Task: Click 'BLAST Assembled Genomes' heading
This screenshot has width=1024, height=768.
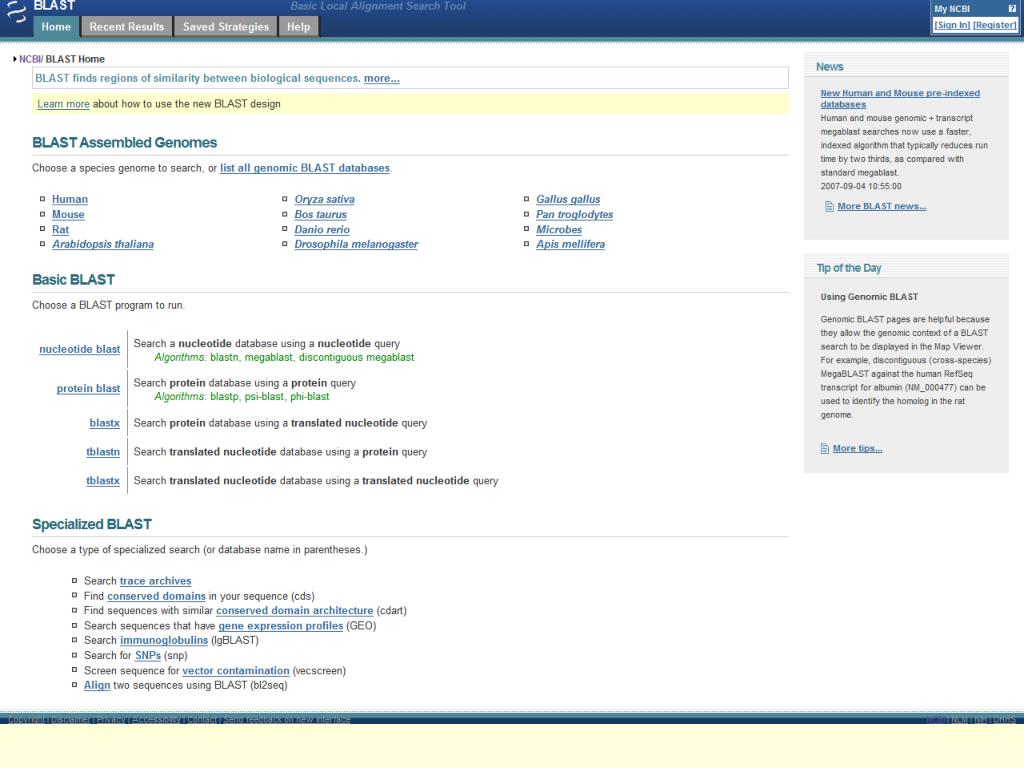Action: 125,142
